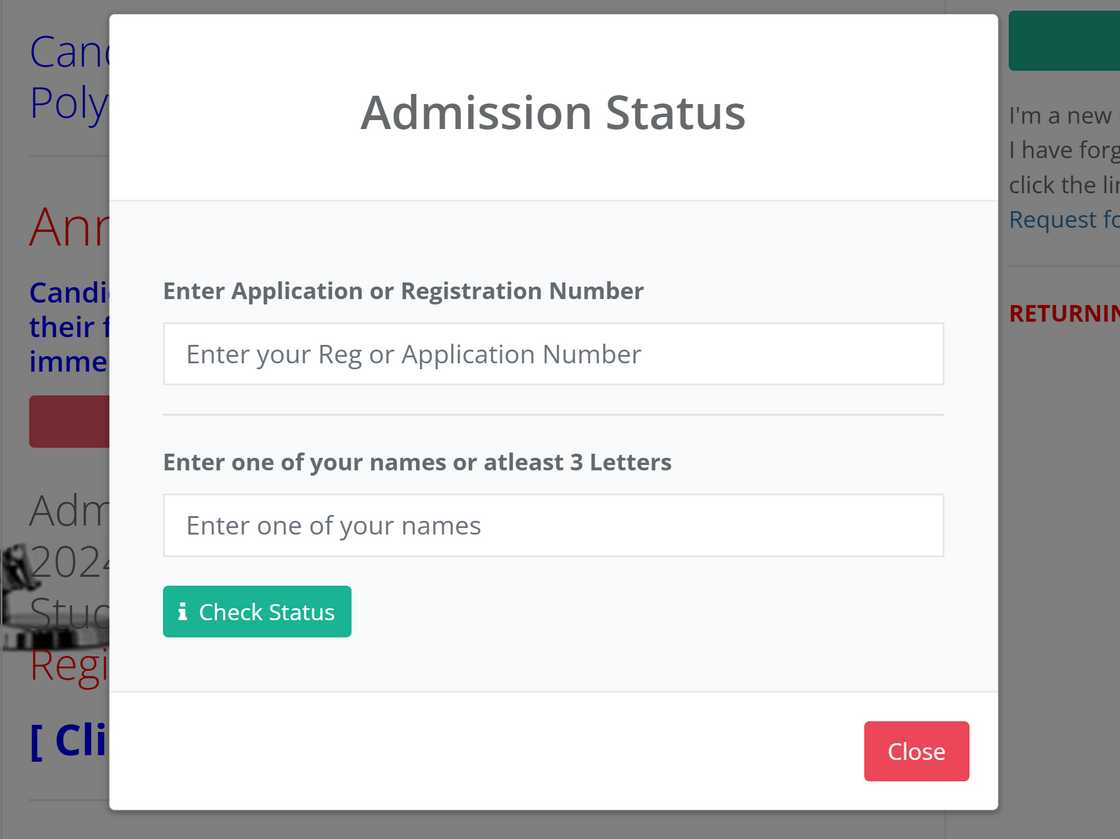Click the maroon button below the announcement
Viewport: 1120px width, 839px height.
(x=68, y=421)
